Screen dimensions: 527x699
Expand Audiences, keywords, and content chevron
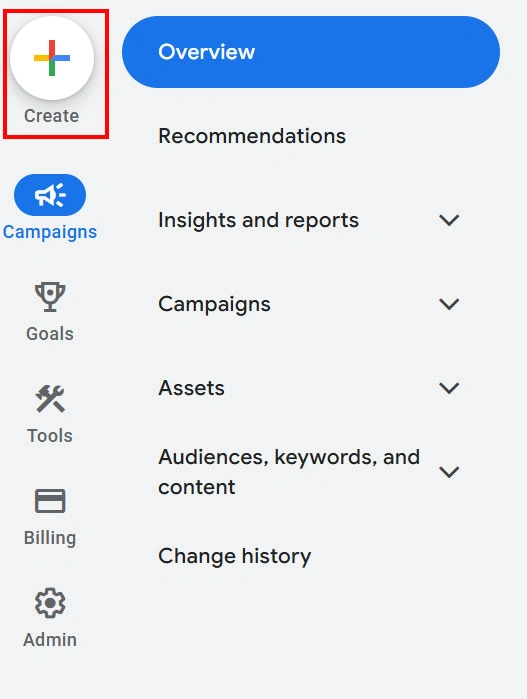[449, 472]
